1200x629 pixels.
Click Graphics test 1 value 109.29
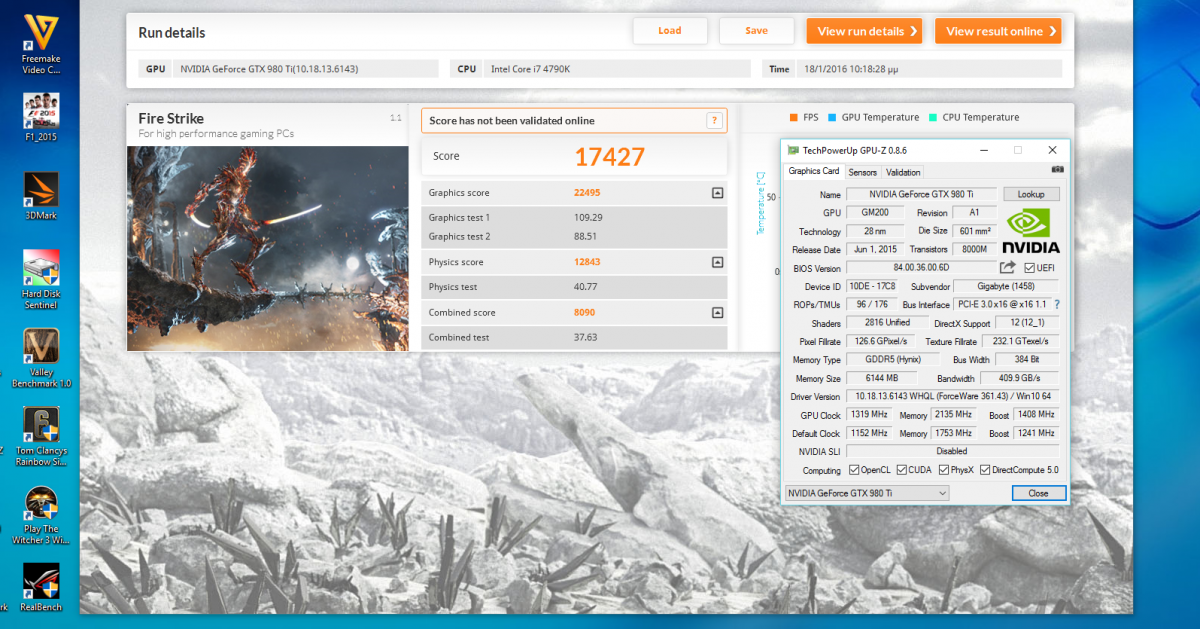tap(588, 217)
